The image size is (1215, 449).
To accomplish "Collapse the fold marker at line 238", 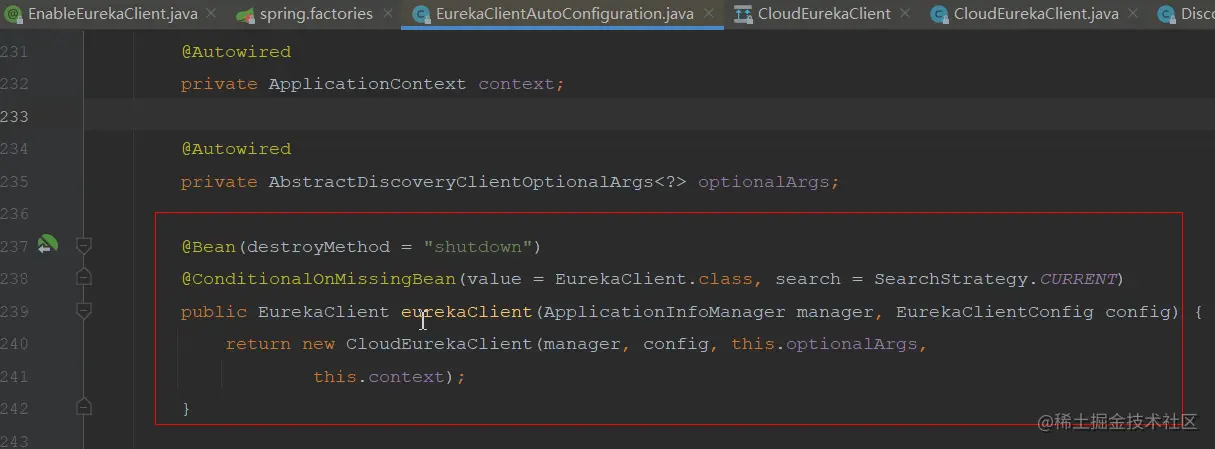I will (x=84, y=277).
